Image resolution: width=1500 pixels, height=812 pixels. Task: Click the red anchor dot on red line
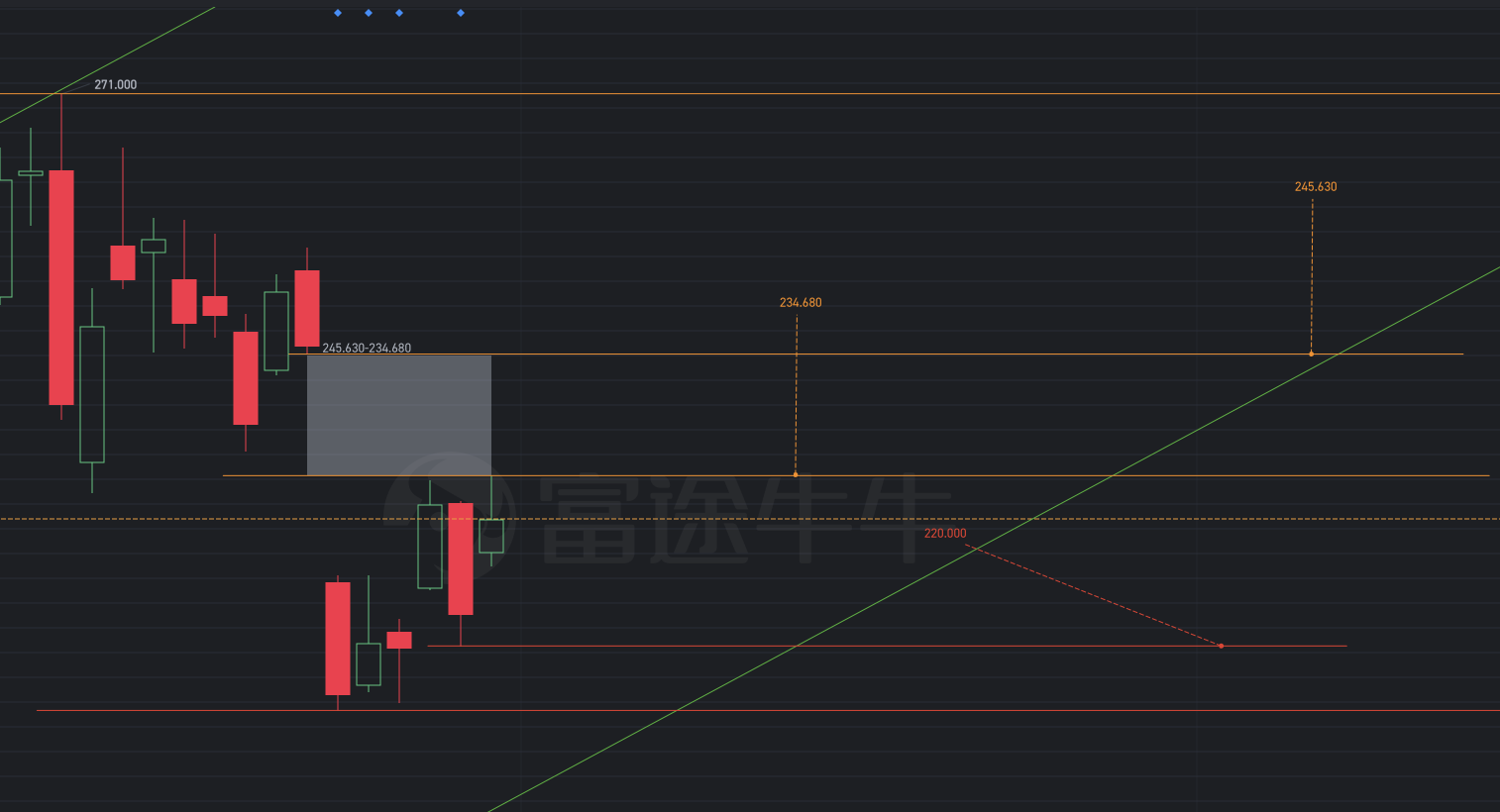(x=1222, y=646)
